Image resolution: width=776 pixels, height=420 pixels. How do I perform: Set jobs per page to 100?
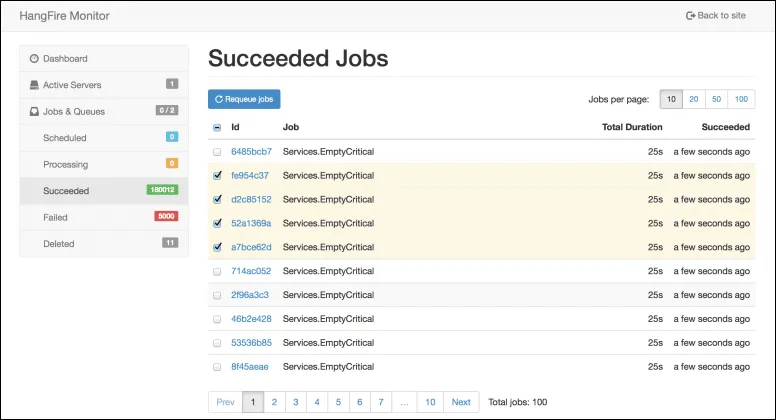pos(741,99)
